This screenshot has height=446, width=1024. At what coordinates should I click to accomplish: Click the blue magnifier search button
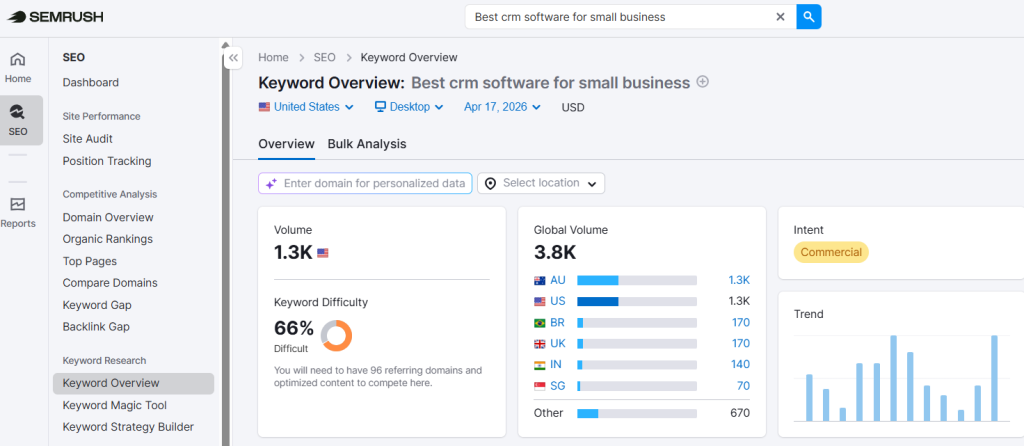tap(808, 17)
